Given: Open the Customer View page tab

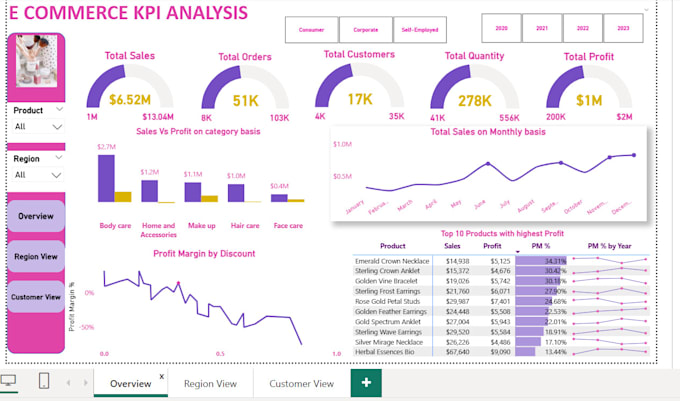Looking at the screenshot, I should pos(301,384).
